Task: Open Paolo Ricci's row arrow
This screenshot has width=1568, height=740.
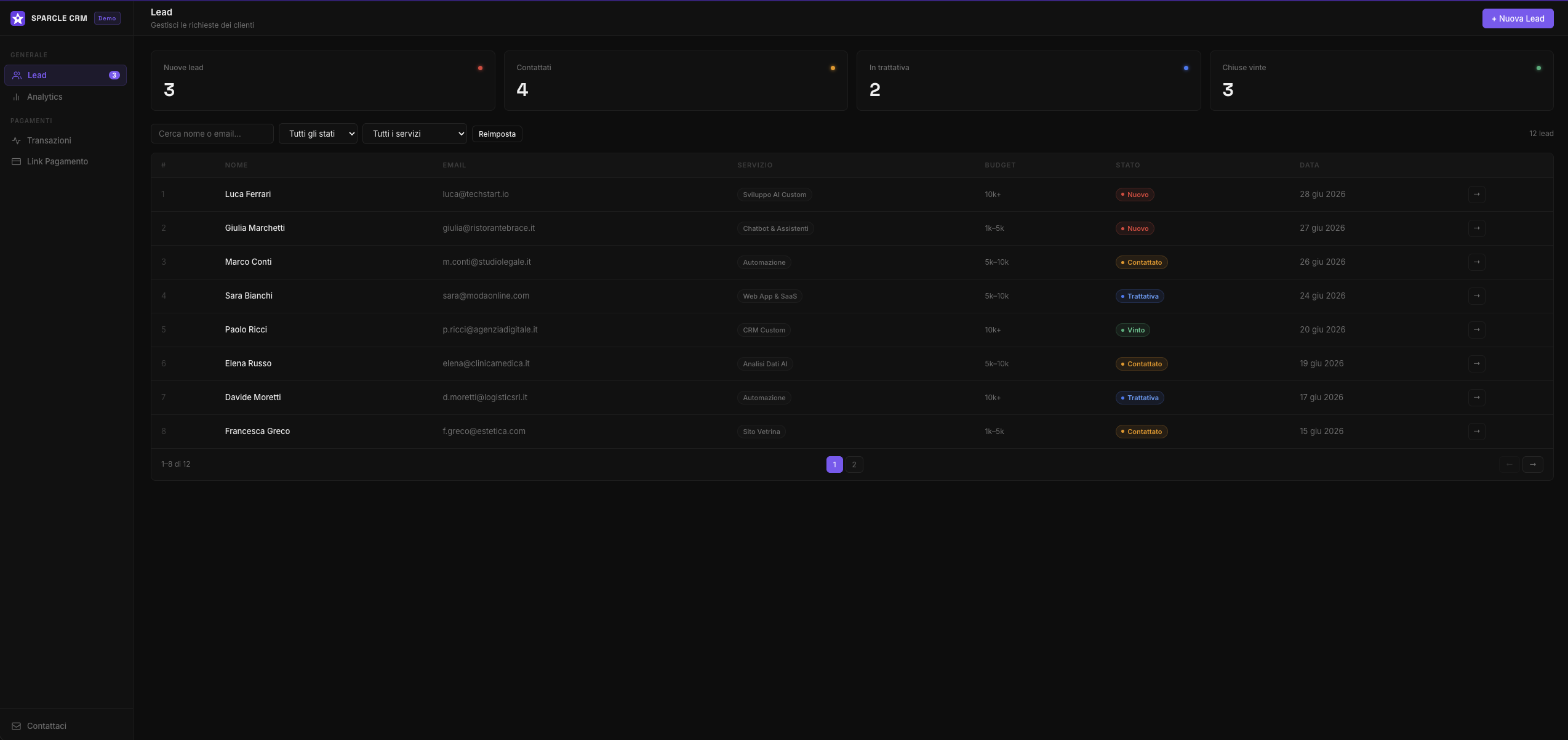Action: click(x=1477, y=329)
